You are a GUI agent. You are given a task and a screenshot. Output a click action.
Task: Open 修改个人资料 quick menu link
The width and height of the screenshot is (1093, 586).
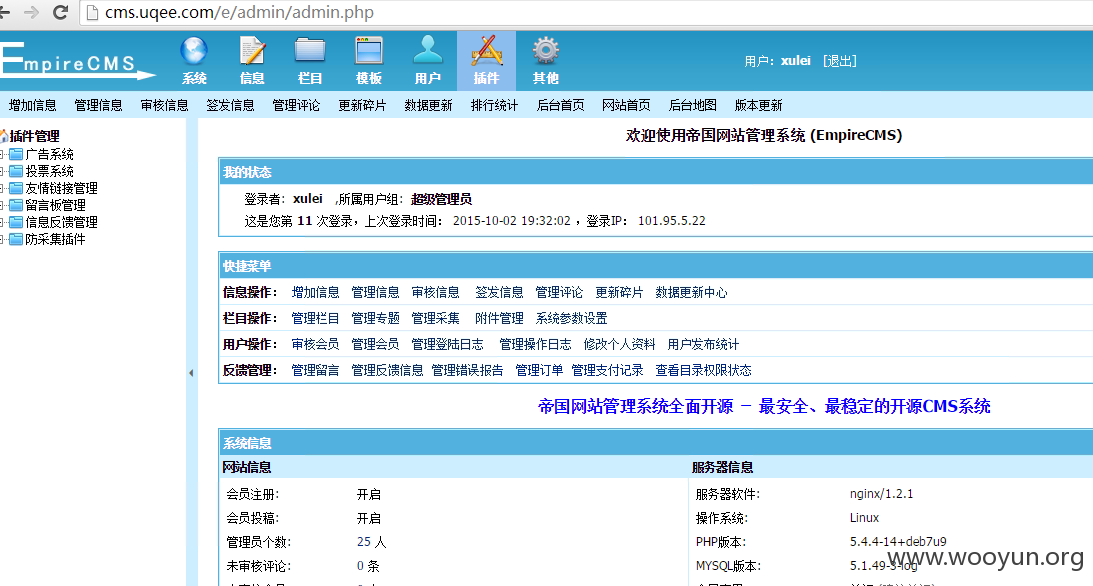[x=619, y=344]
